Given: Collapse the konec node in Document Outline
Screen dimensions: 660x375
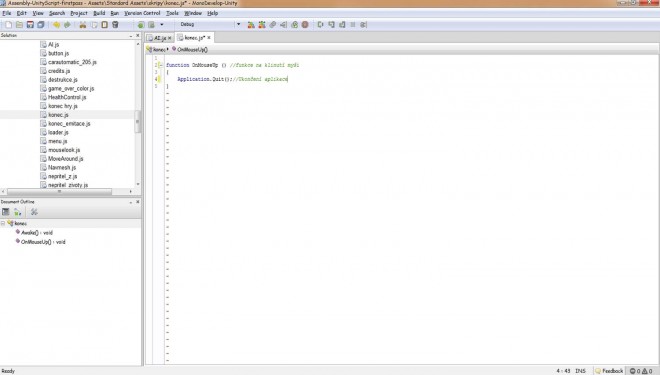Looking at the screenshot, I should [3, 223].
